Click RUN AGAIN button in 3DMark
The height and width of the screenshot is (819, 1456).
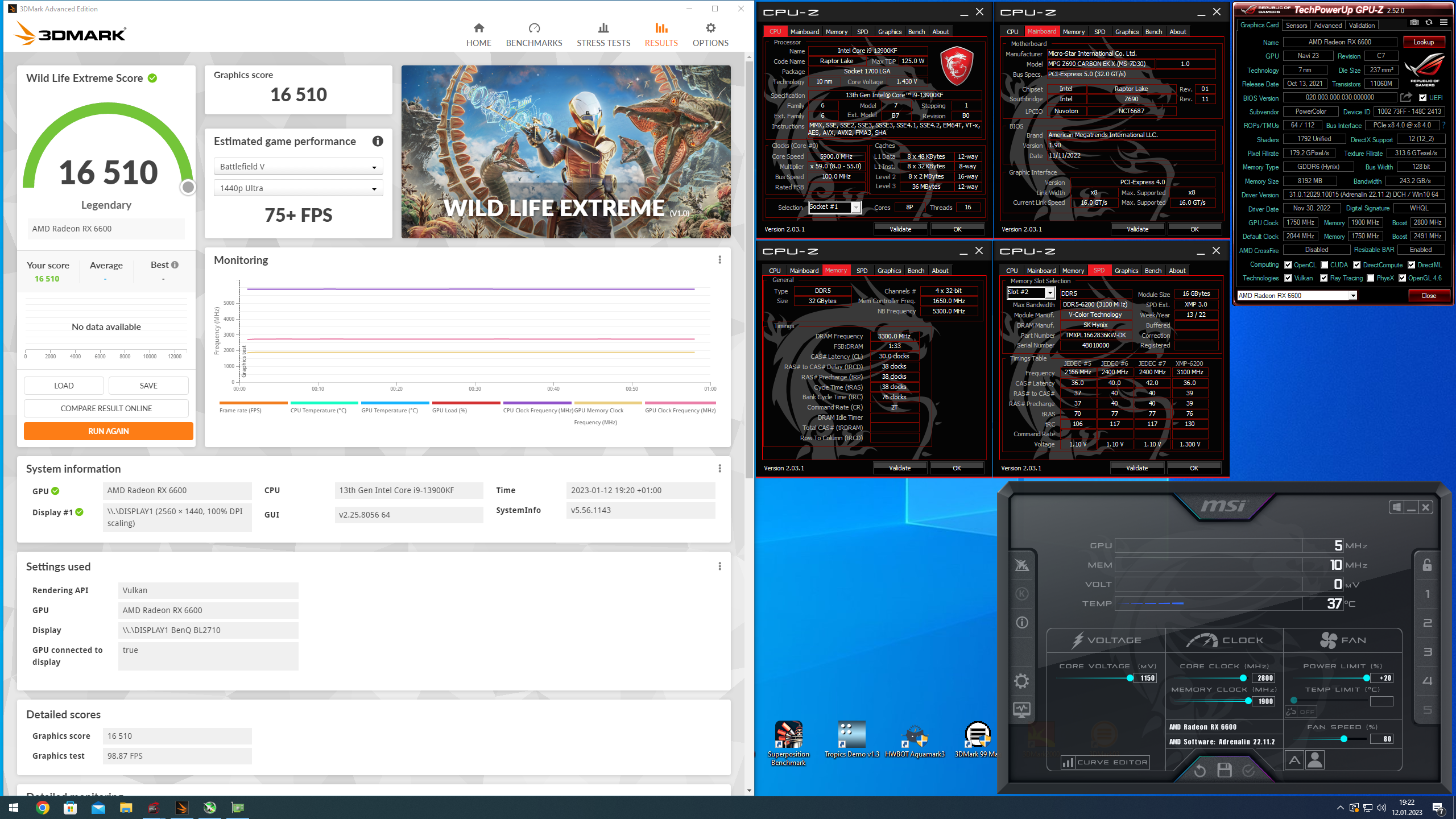pyautogui.click(x=108, y=431)
